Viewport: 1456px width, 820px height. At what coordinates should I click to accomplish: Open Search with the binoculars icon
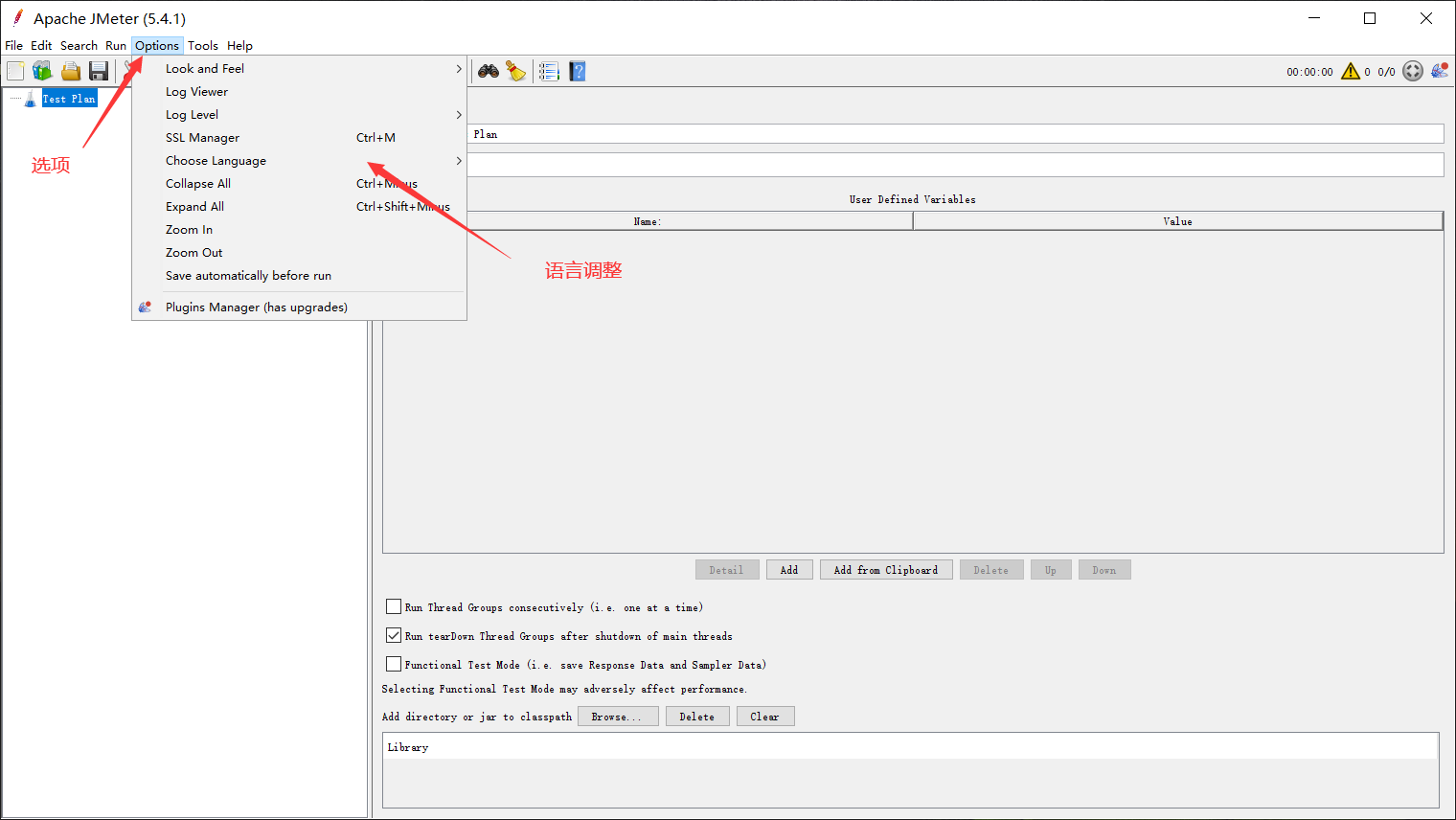489,71
